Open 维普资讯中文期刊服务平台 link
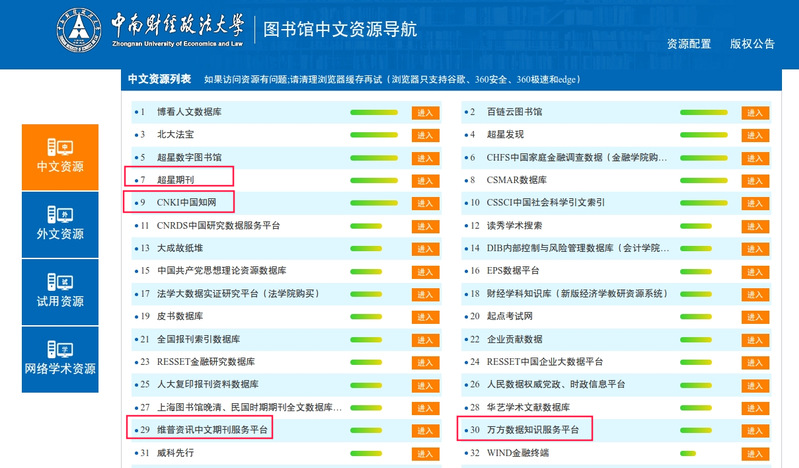Viewport: 799px width, 468px height. [213, 430]
